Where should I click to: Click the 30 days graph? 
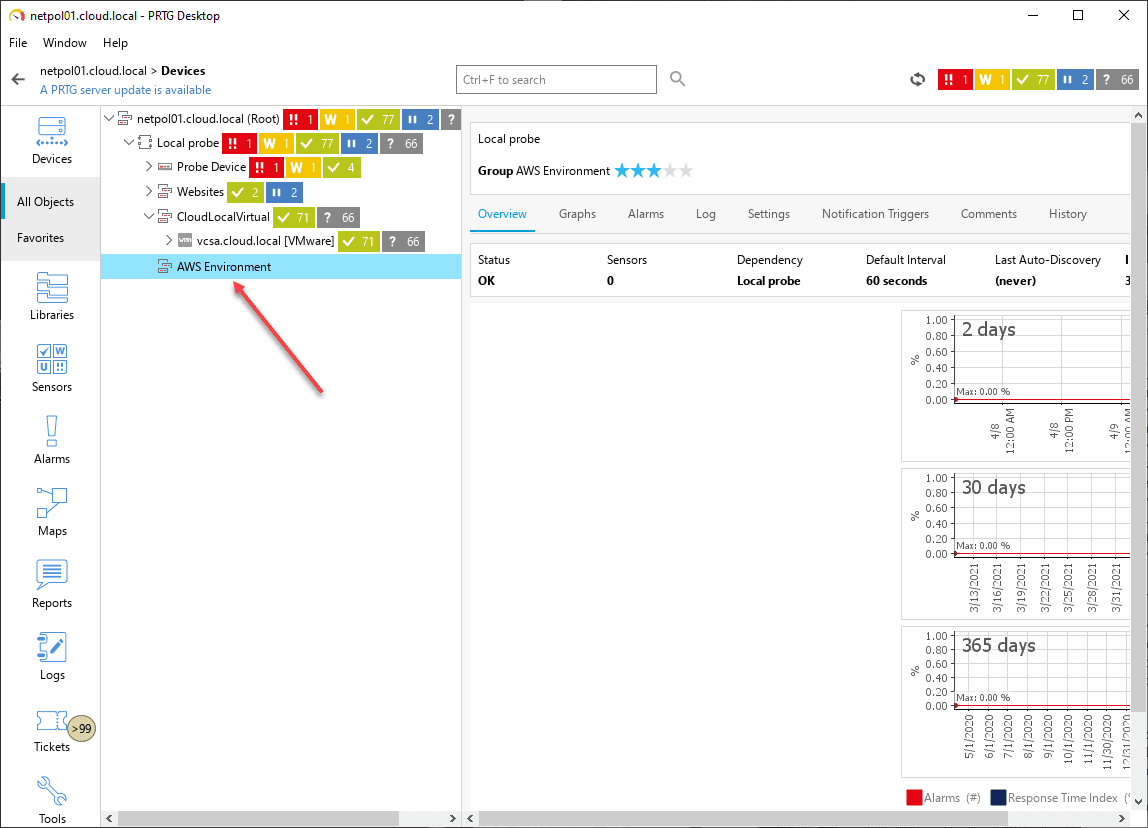1016,544
